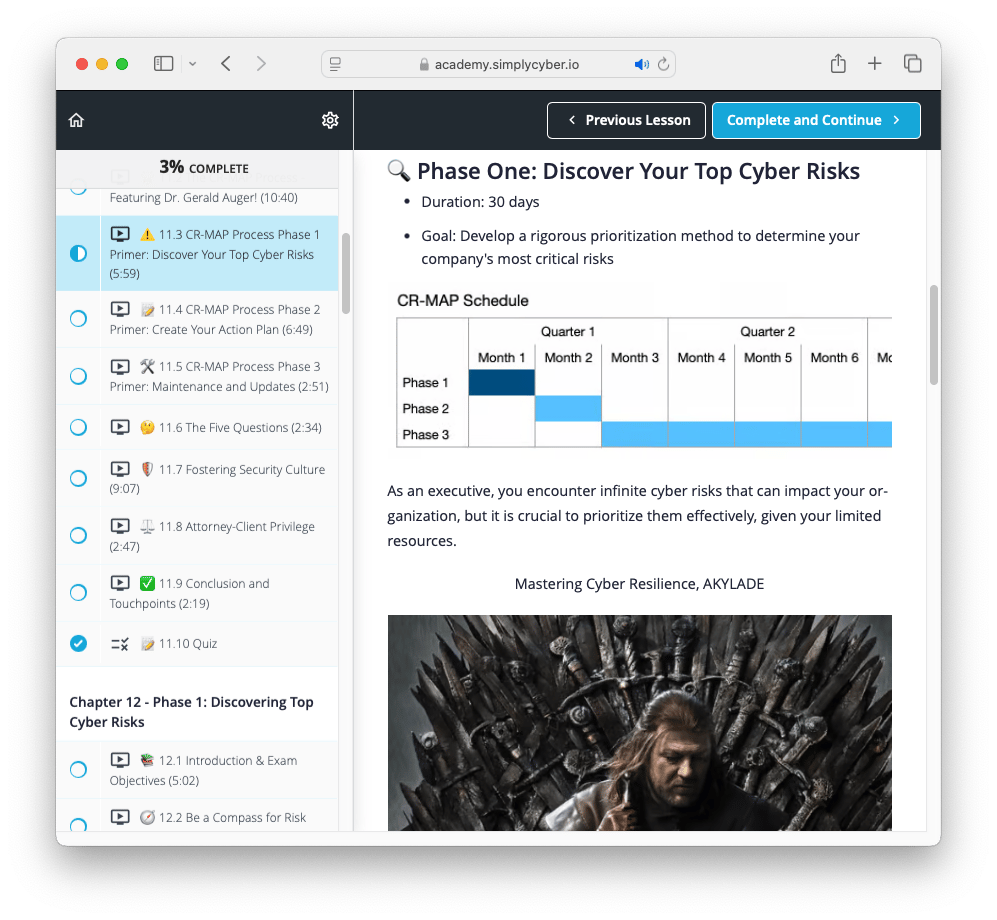Click the light blue Phase 2 schedule bar
The width and height of the screenshot is (997, 920).
coord(568,409)
